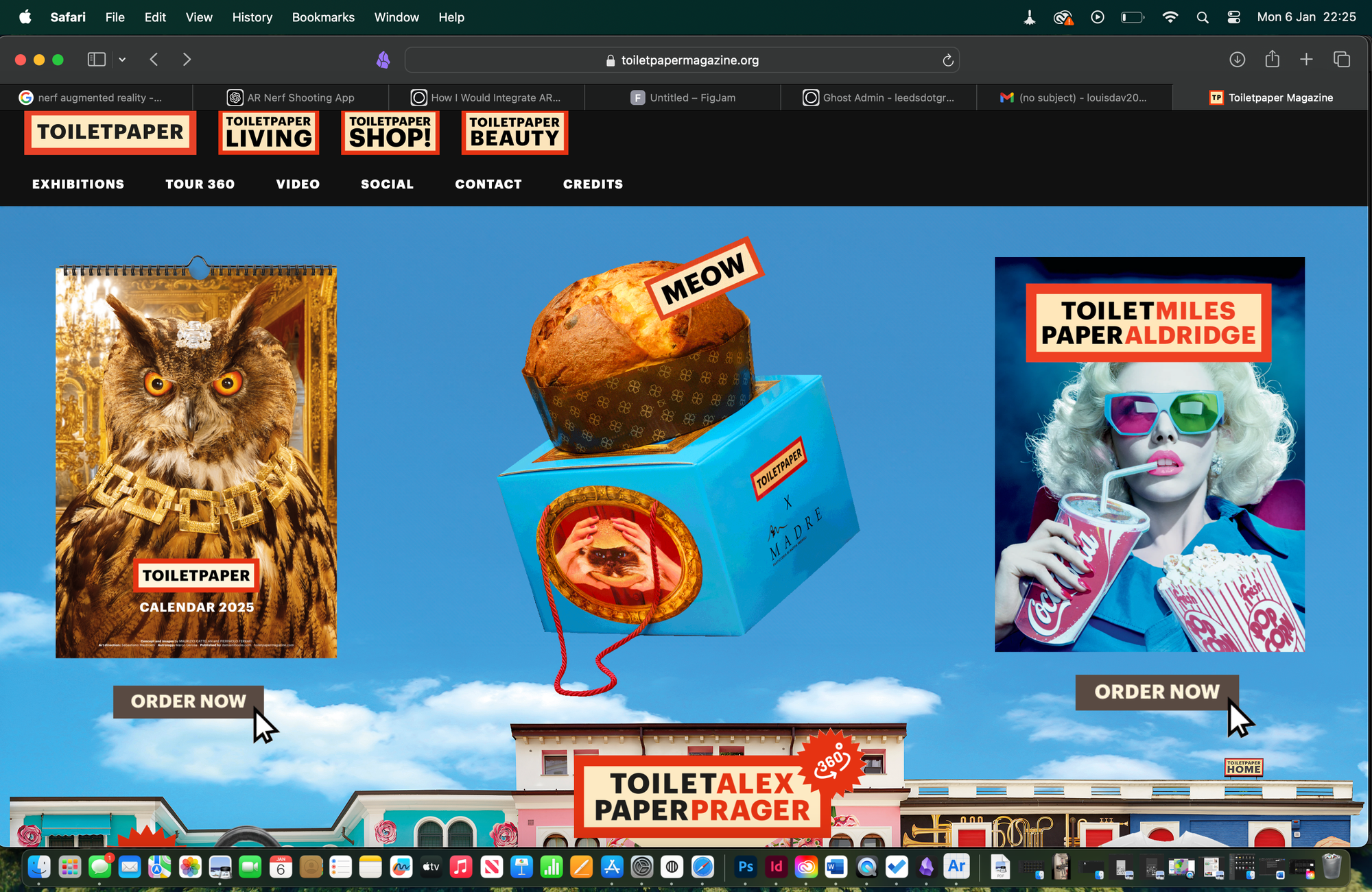Open the CREDITS page
This screenshot has height=892, width=1372.
click(x=593, y=184)
